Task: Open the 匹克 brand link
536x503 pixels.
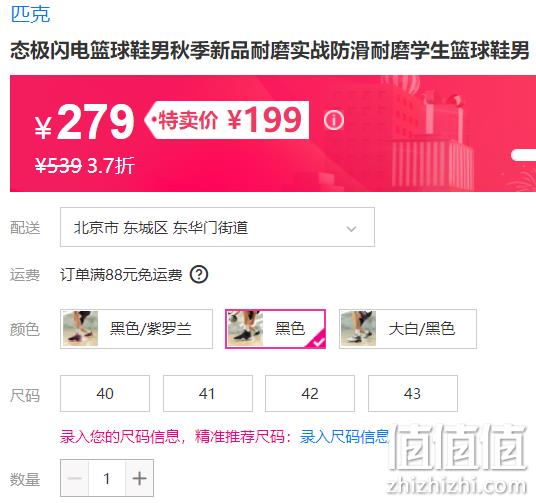Action: pyautogui.click(x=30, y=14)
